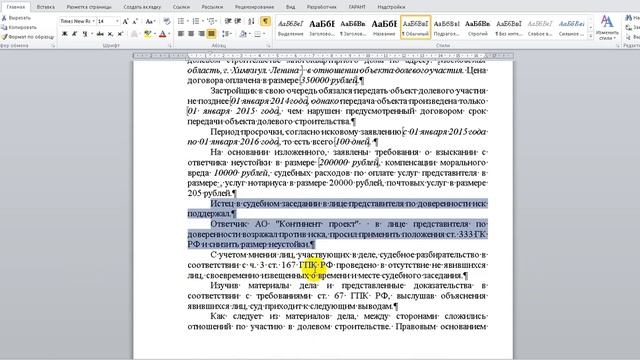
Task: Toggle italic formatting (К)
Action: click(74, 34)
